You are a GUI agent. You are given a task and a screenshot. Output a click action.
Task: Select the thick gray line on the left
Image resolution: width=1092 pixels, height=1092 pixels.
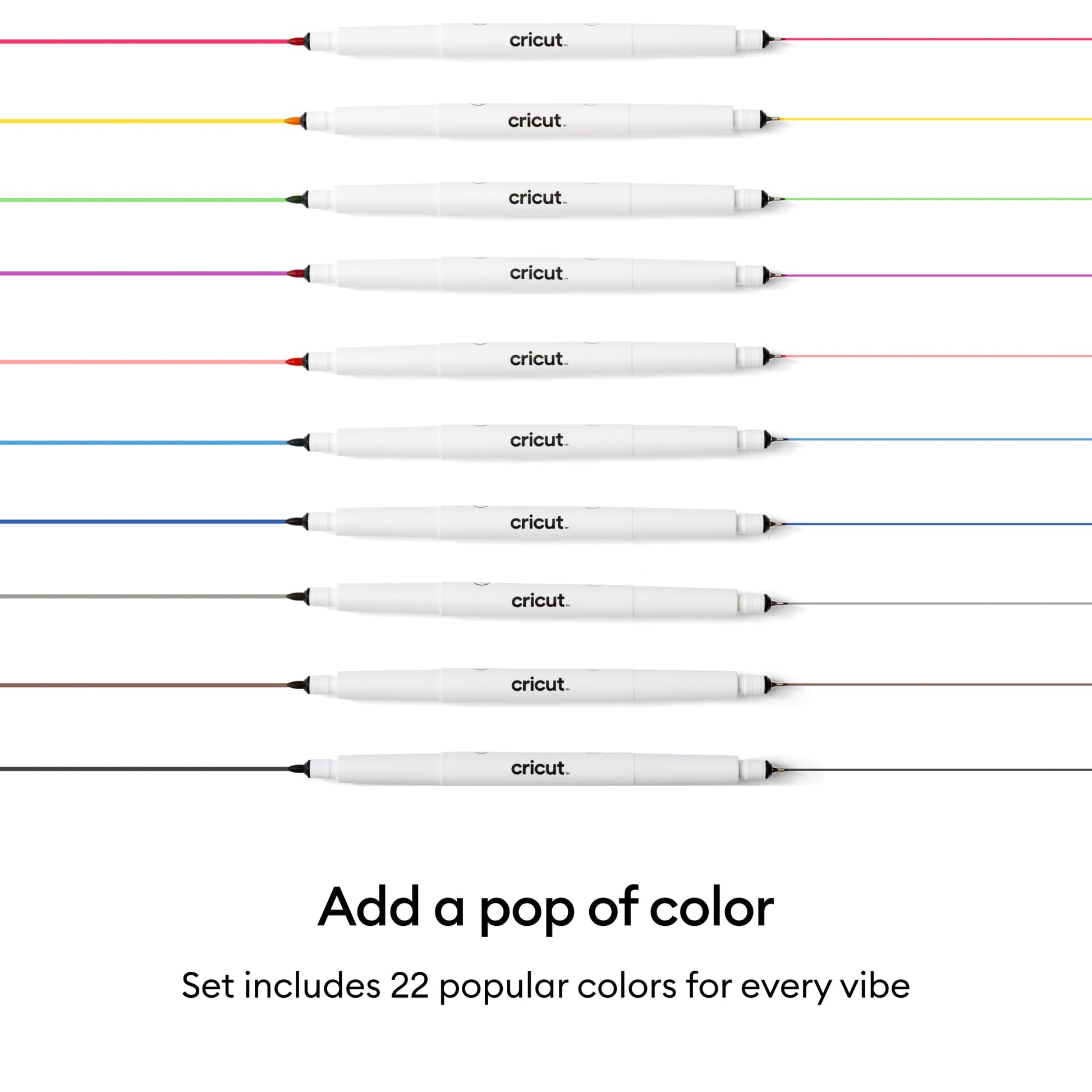144,597
